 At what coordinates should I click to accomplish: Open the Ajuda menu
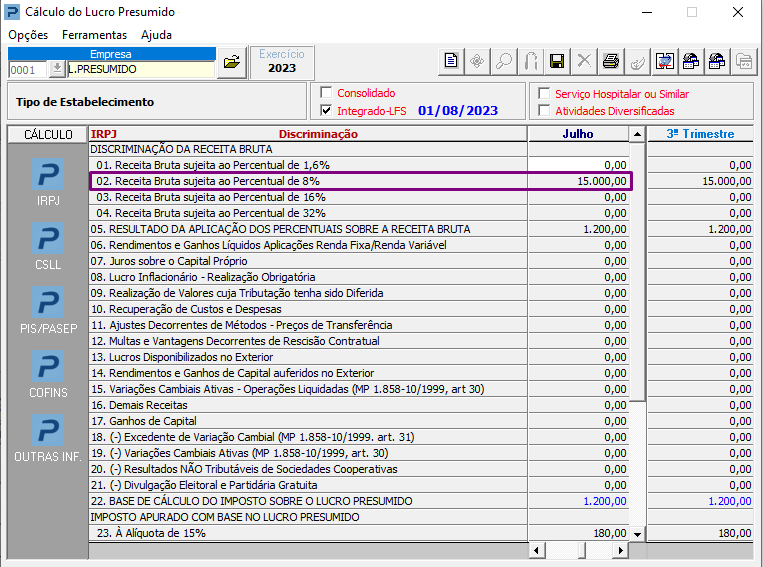coord(156,35)
